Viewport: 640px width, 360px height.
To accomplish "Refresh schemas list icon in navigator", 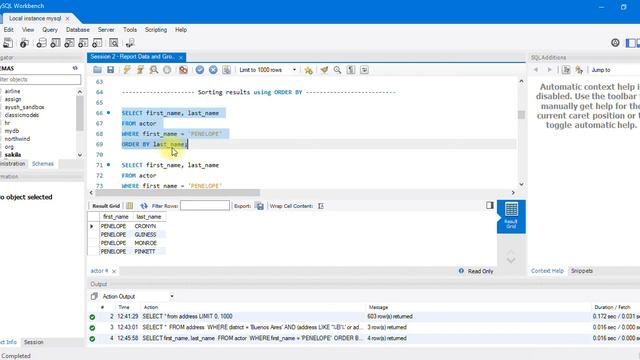I will point(75,68).
